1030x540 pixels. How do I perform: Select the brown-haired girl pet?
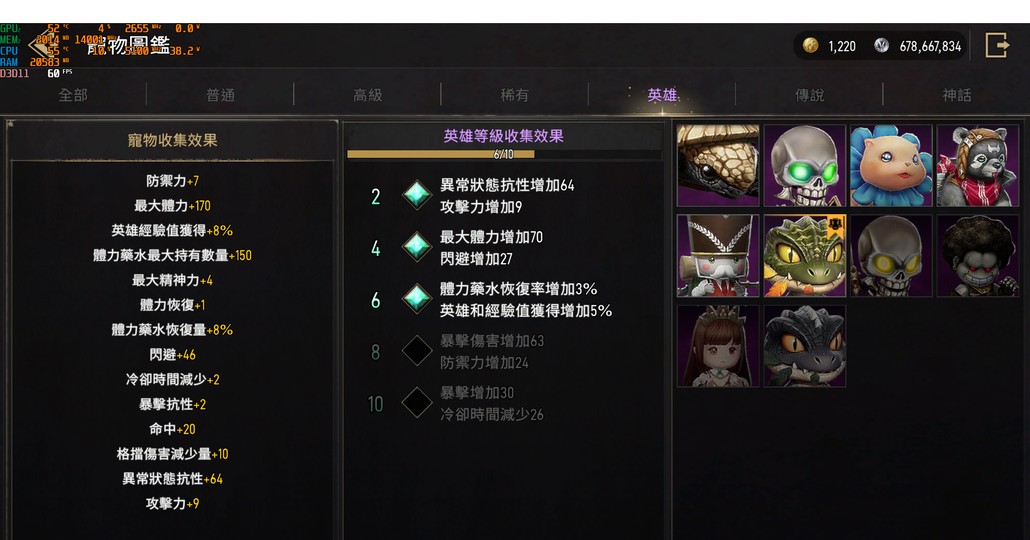coord(718,346)
